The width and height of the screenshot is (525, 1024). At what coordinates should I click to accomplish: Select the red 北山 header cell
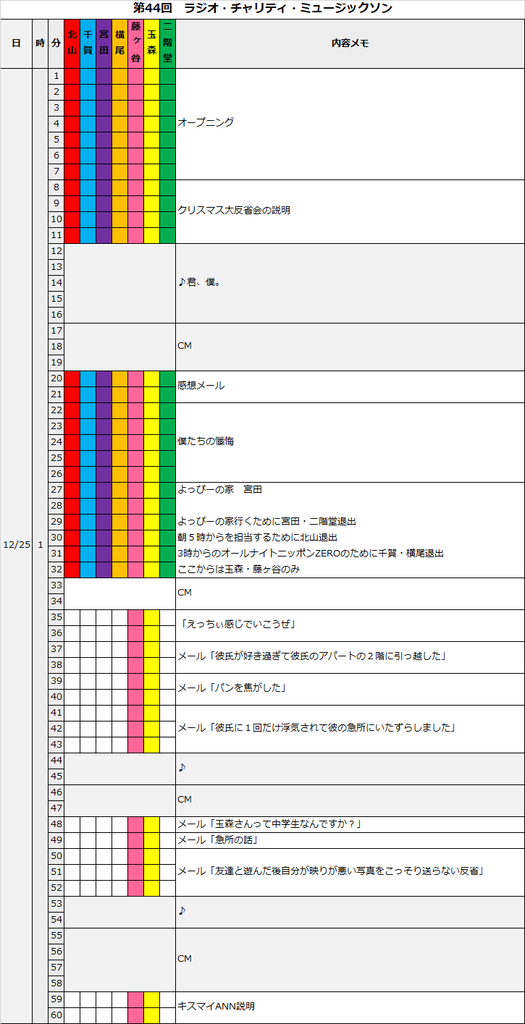point(72,43)
